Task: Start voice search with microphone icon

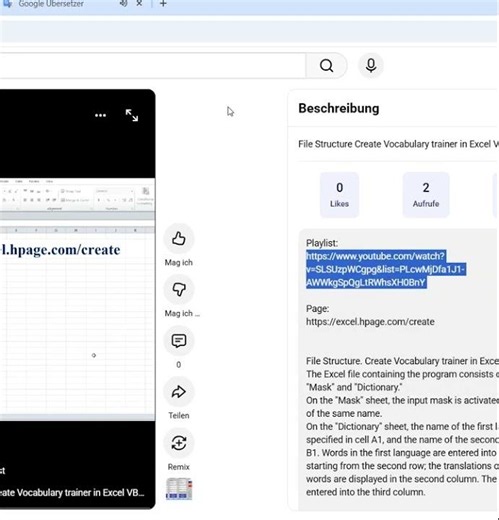Action: 371,65
